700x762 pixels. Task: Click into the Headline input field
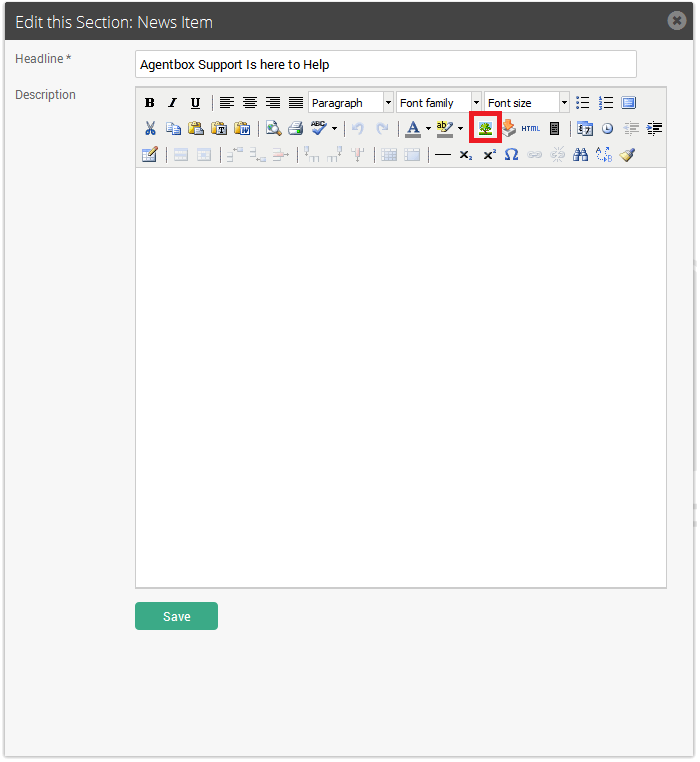pos(386,64)
